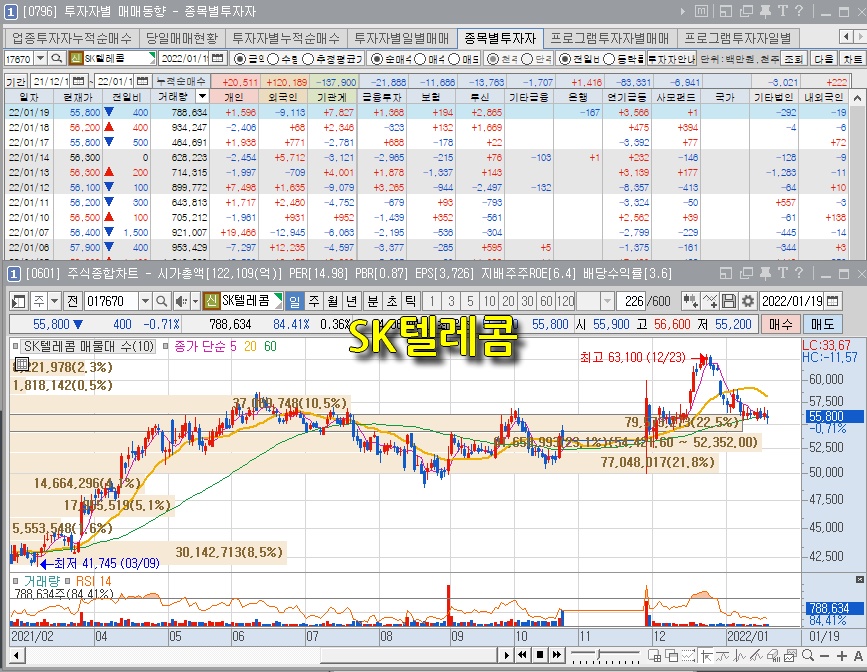Click the speaker sound icon in the chart toolbar

(x=181, y=301)
